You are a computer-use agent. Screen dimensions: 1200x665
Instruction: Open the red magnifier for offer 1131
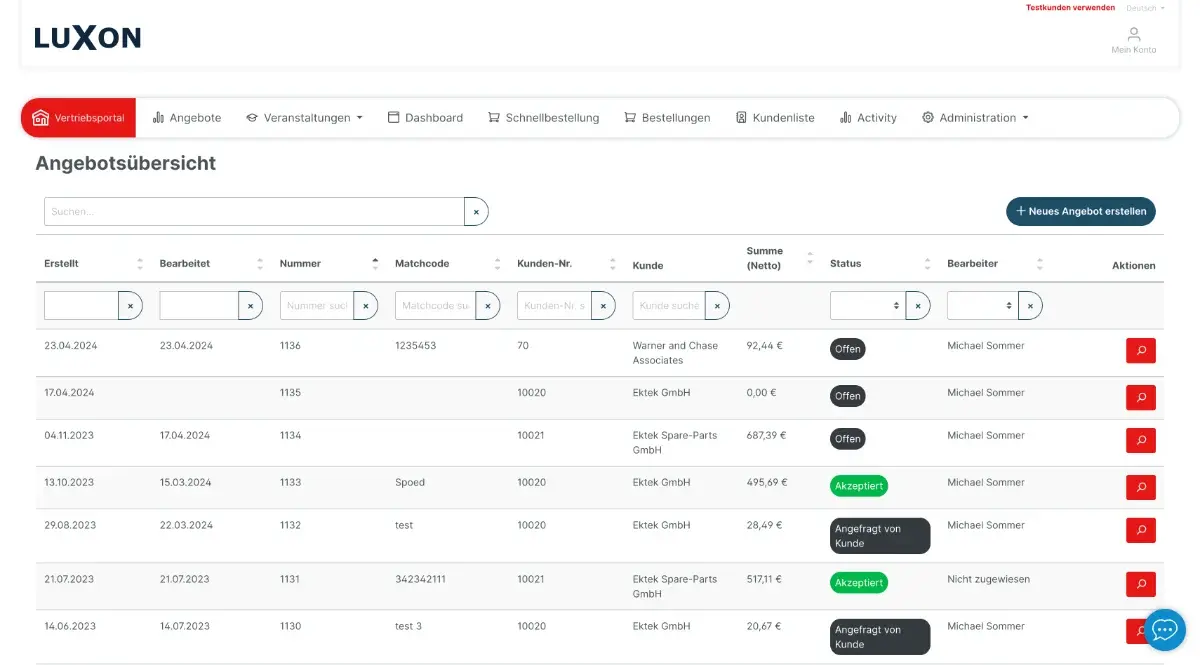[x=1140, y=583]
